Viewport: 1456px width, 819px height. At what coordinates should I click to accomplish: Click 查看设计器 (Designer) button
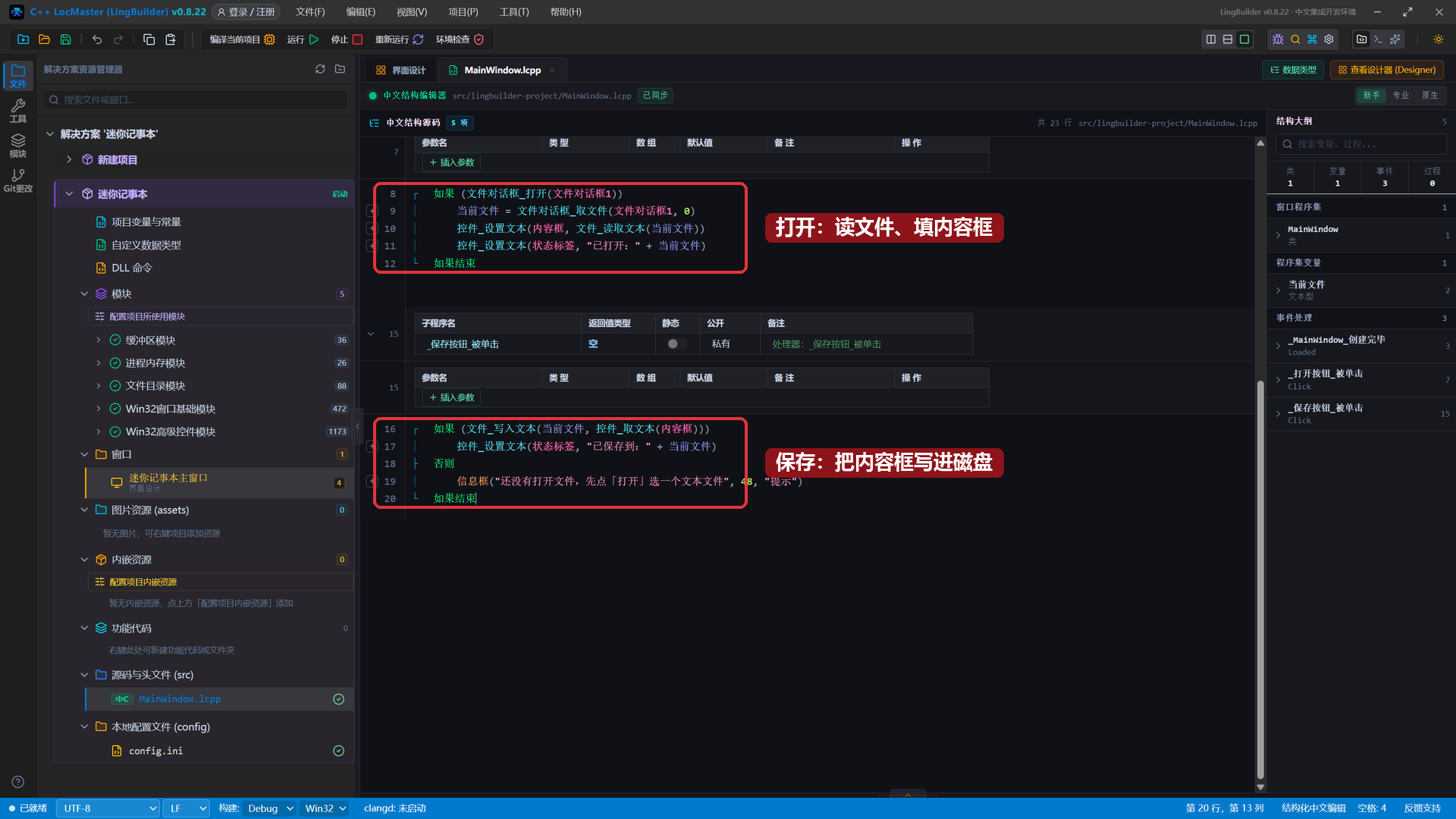tap(1387, 70)
